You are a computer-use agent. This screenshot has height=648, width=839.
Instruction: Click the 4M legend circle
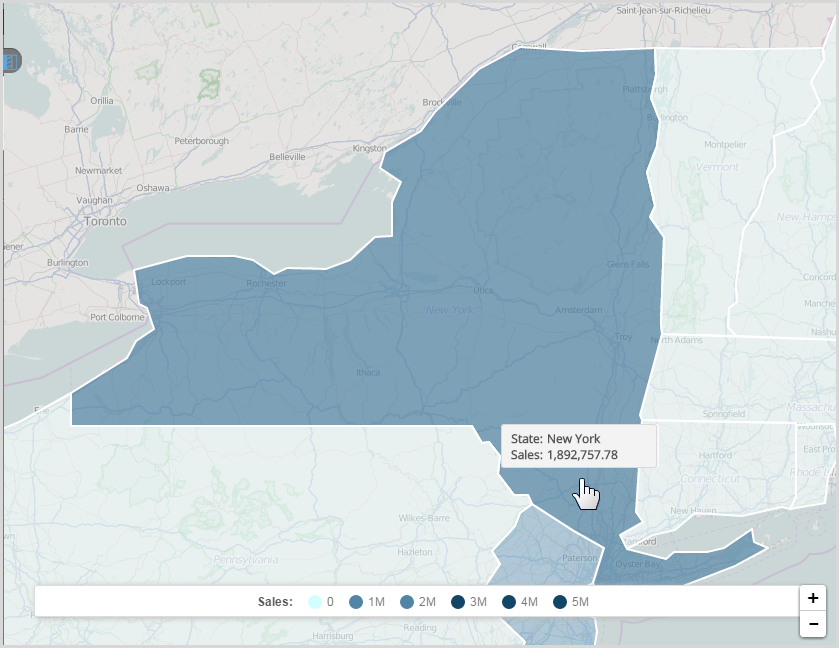(x=509, y=602)
